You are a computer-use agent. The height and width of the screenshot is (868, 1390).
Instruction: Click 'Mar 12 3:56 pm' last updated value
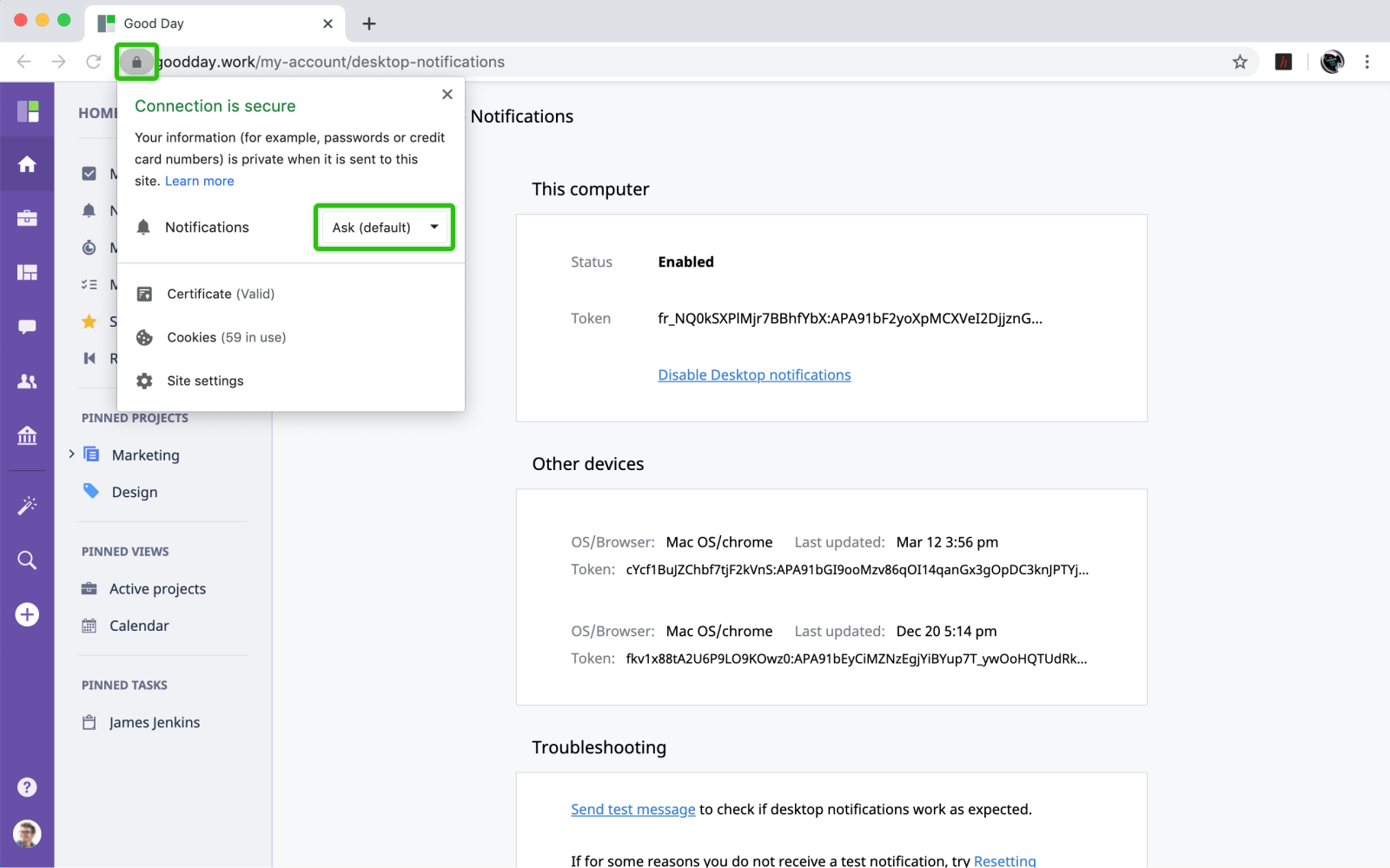point(947,542)
